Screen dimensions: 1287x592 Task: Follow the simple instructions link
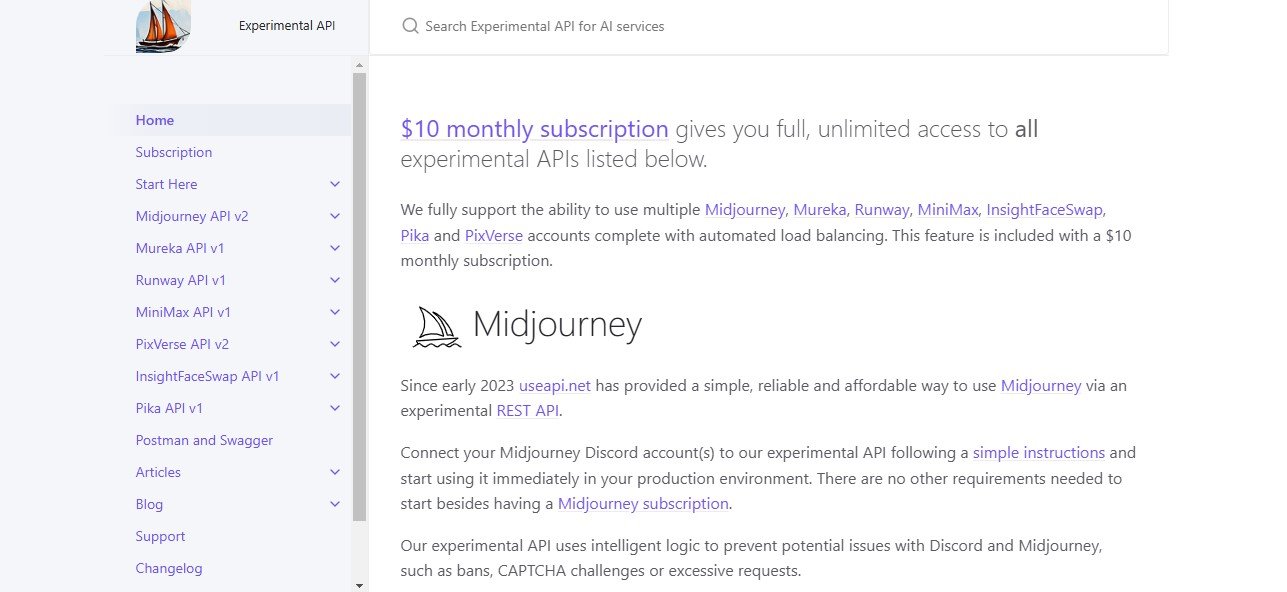click(1038, 452)
